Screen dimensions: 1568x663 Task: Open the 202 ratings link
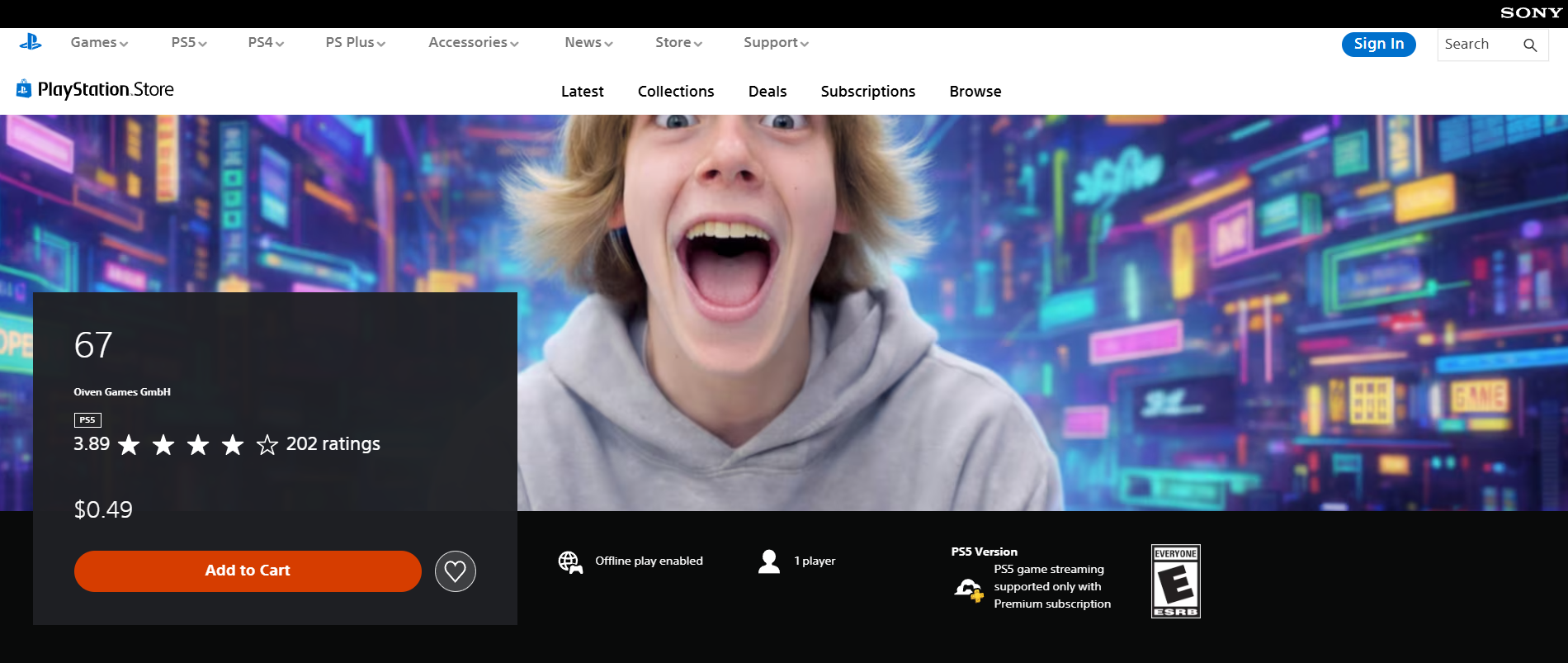pos(333,444)
